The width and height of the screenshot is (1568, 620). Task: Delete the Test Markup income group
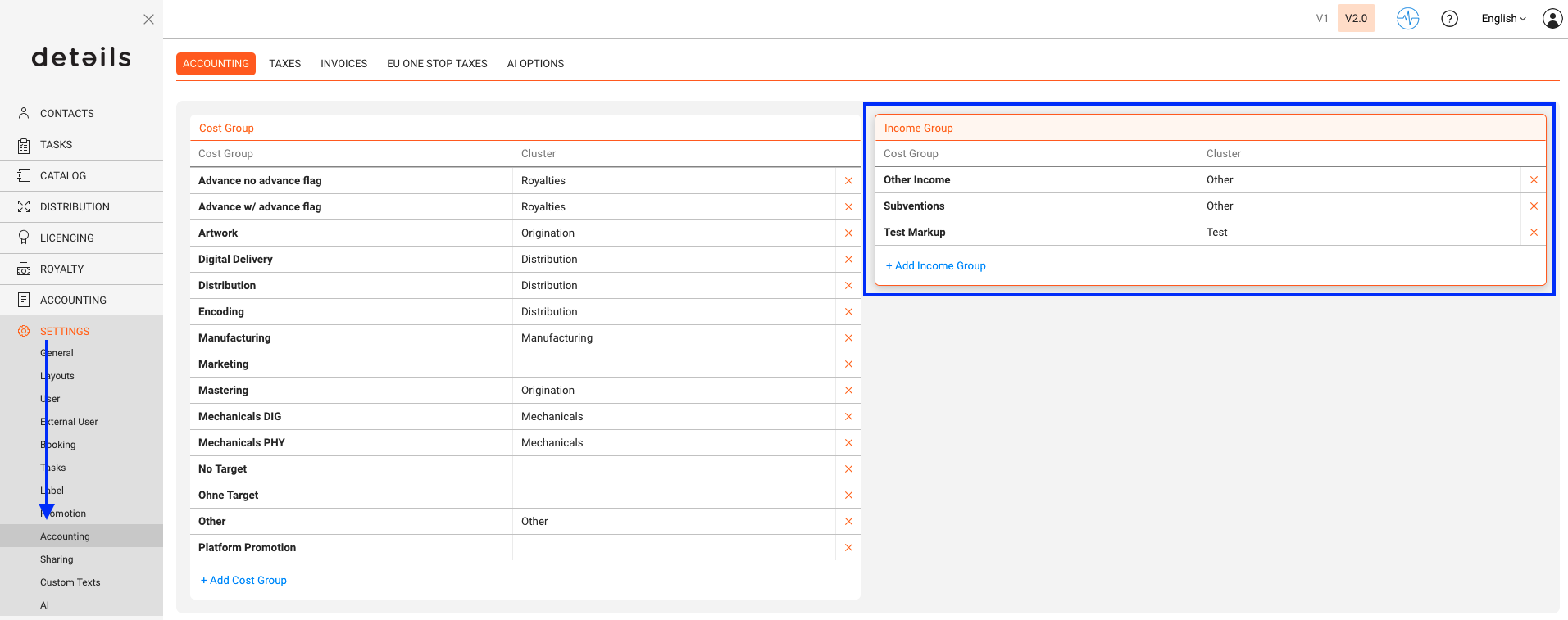click(1534, 232)
